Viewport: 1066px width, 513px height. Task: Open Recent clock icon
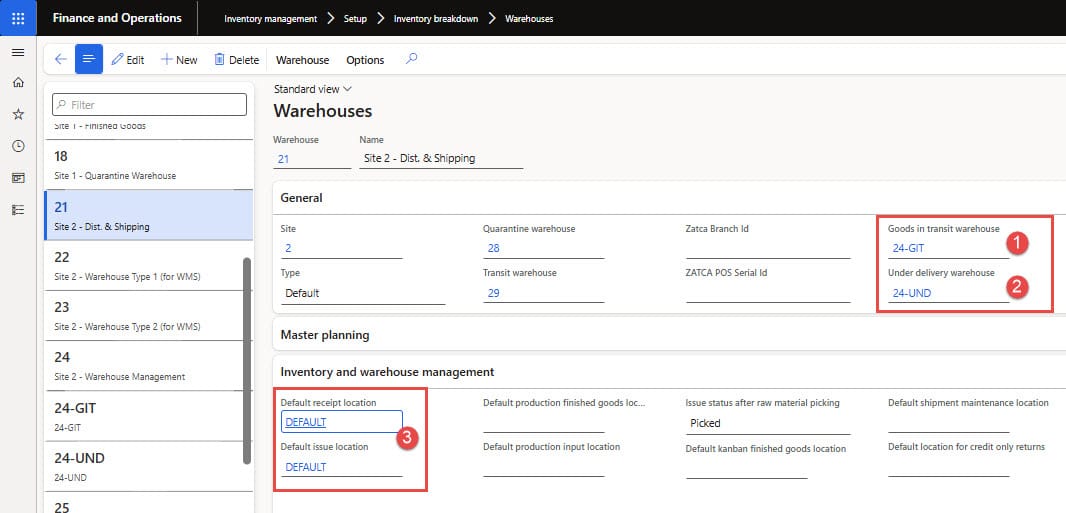tap(18, 146)
